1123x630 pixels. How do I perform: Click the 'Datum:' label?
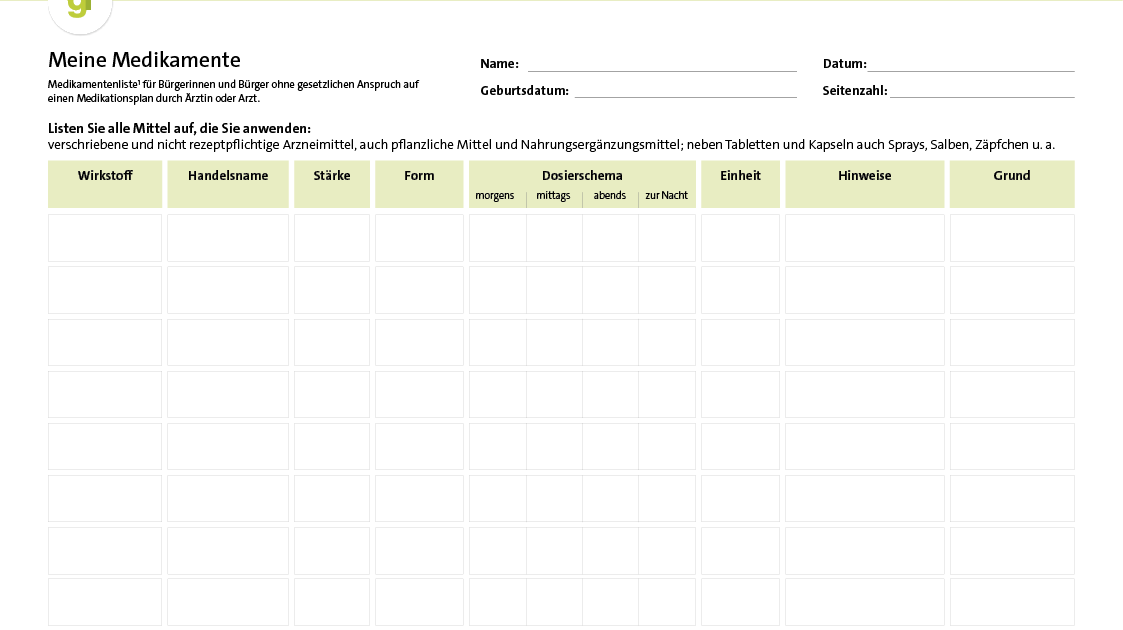(x=844, y=64)
